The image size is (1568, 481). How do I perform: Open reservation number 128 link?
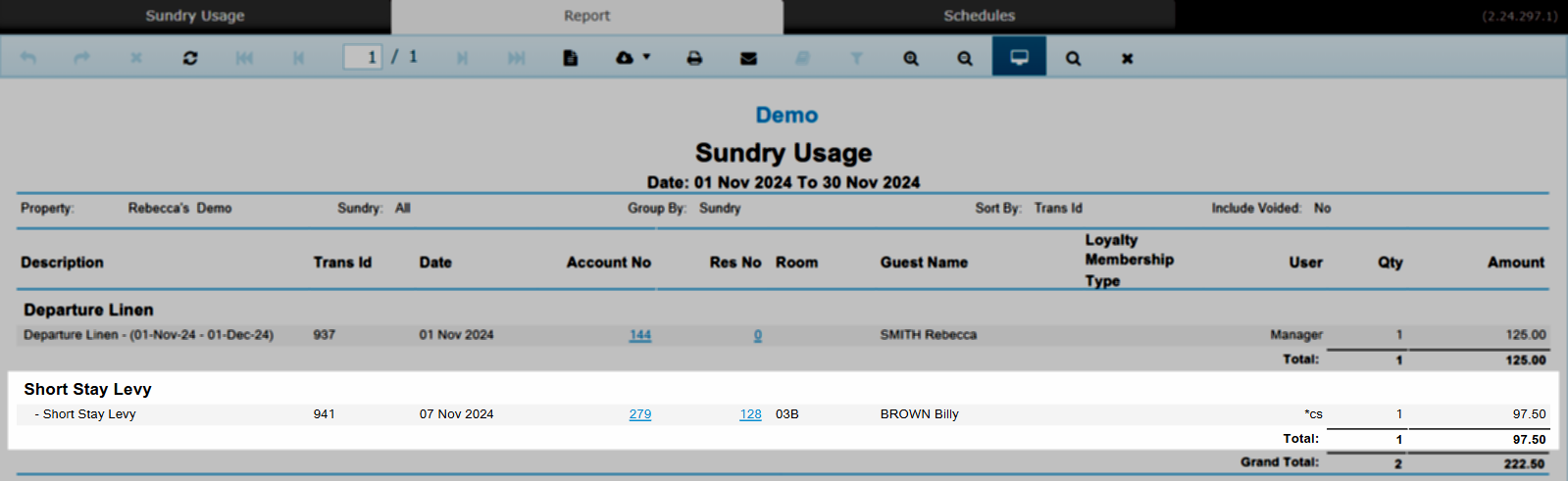point(750,414)
